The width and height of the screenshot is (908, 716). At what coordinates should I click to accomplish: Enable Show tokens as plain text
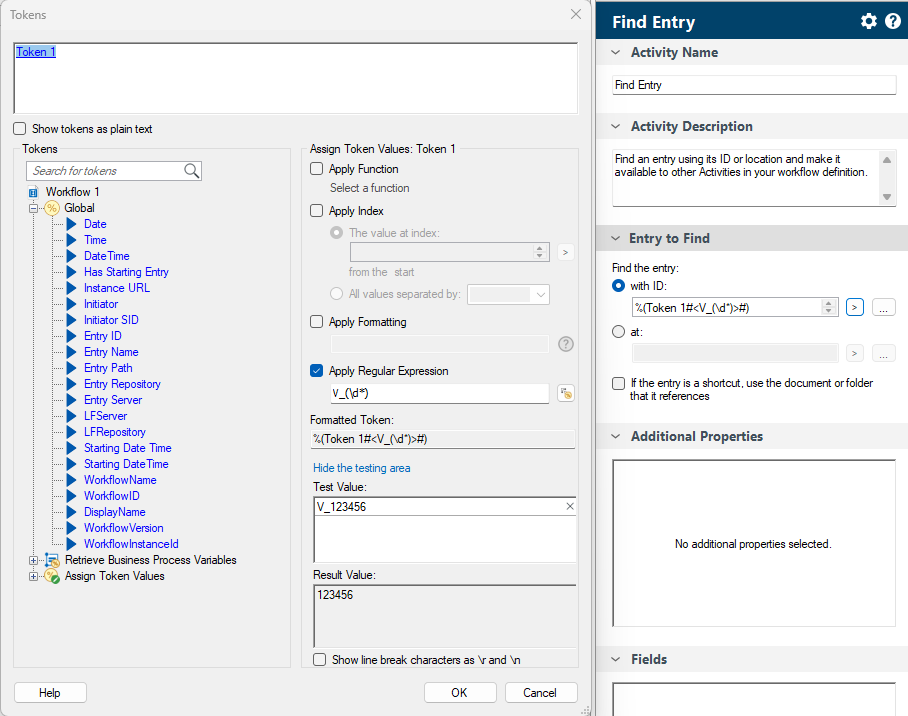coord(20,129)
